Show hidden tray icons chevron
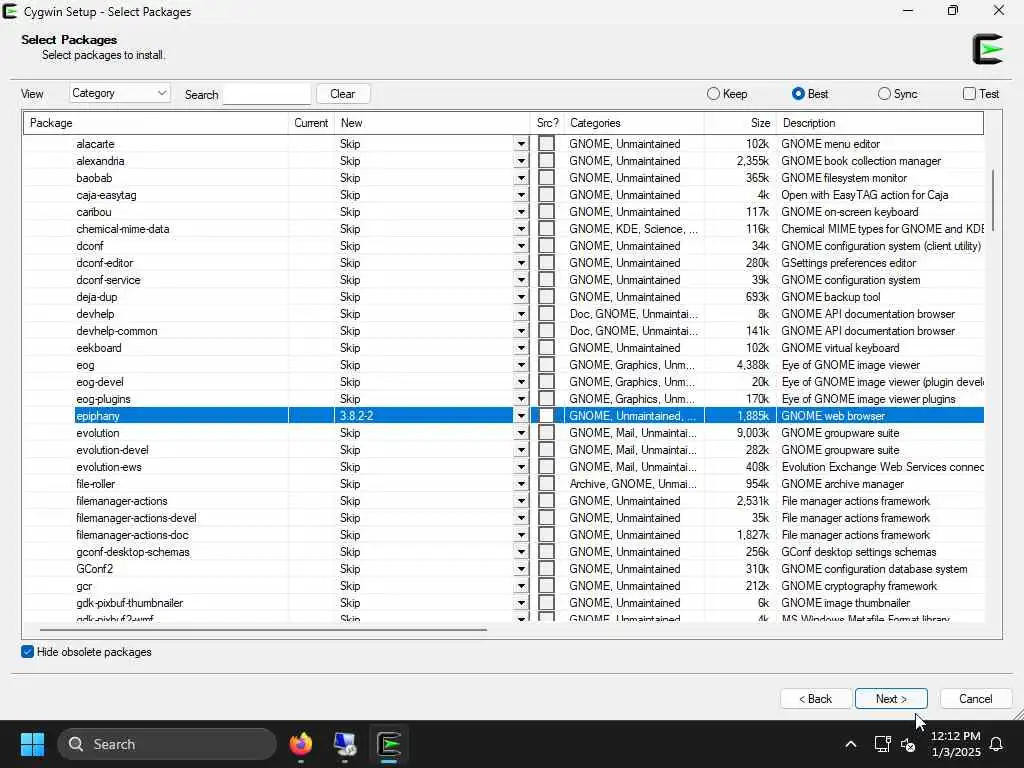The image size is (1024, 768). [850, 744]
